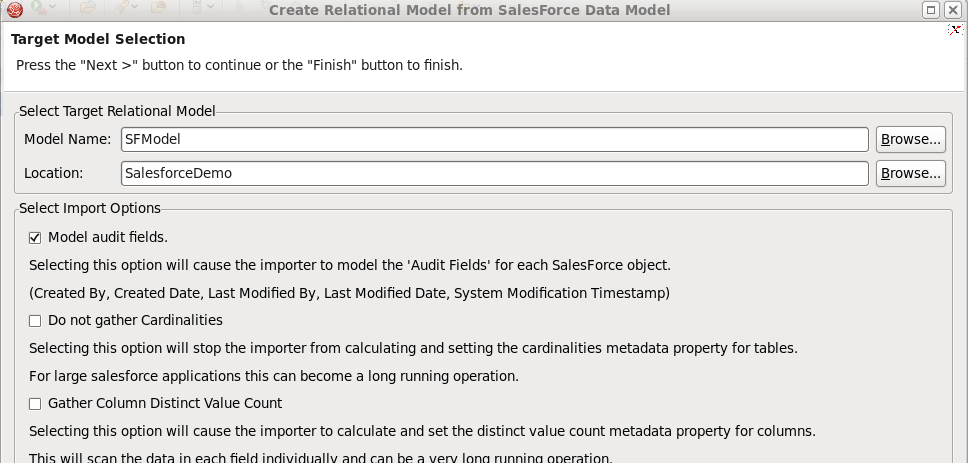Click the red Teiid Designer window icon
Viewport: 968px width, 463px height.
[x=15, y=9]
